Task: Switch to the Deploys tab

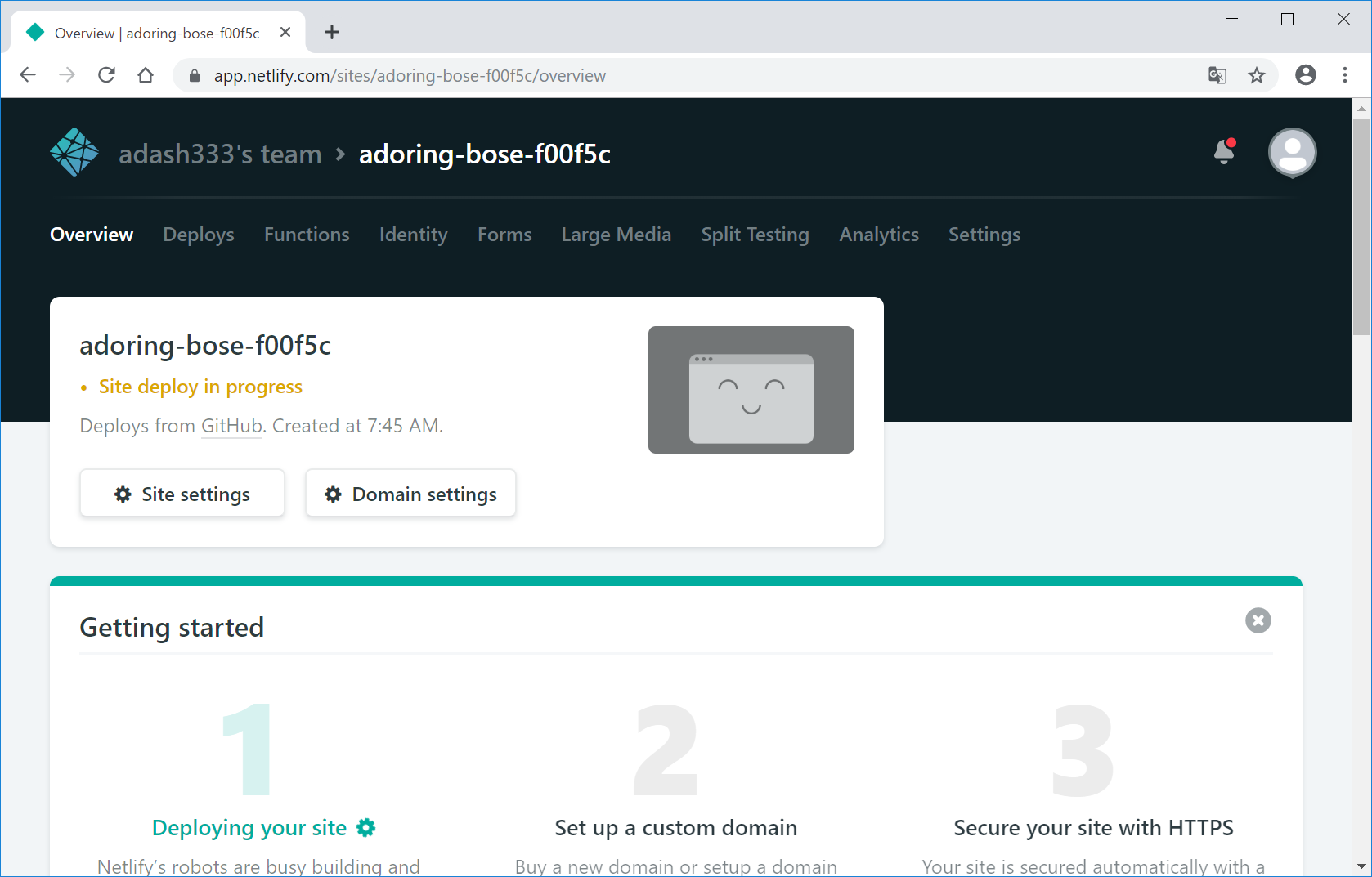Action: [199, 235]
